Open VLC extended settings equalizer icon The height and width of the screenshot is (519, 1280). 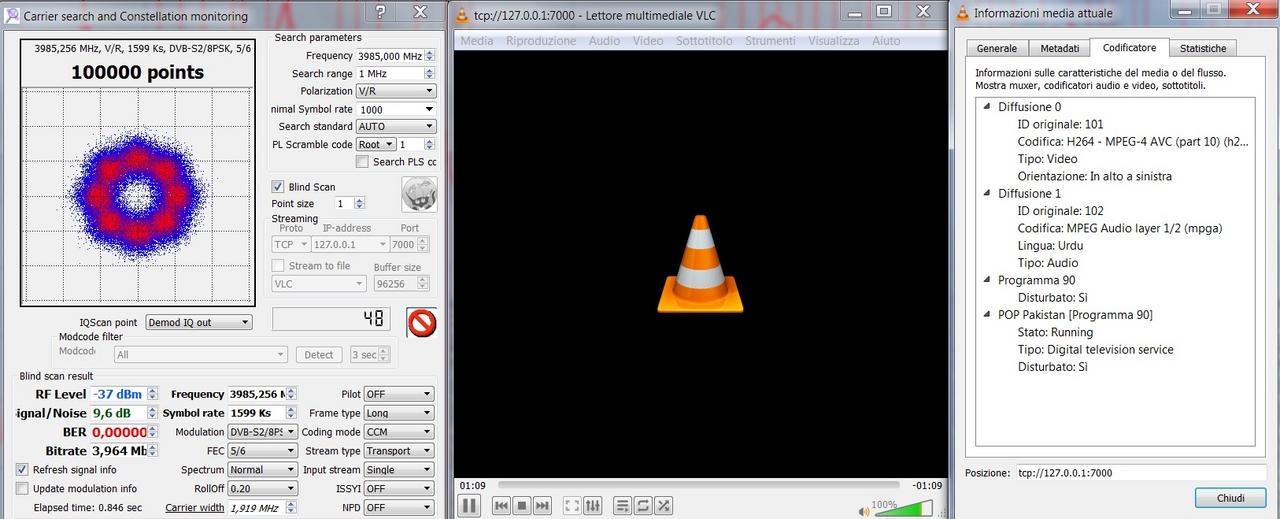(x=592, y=506)
